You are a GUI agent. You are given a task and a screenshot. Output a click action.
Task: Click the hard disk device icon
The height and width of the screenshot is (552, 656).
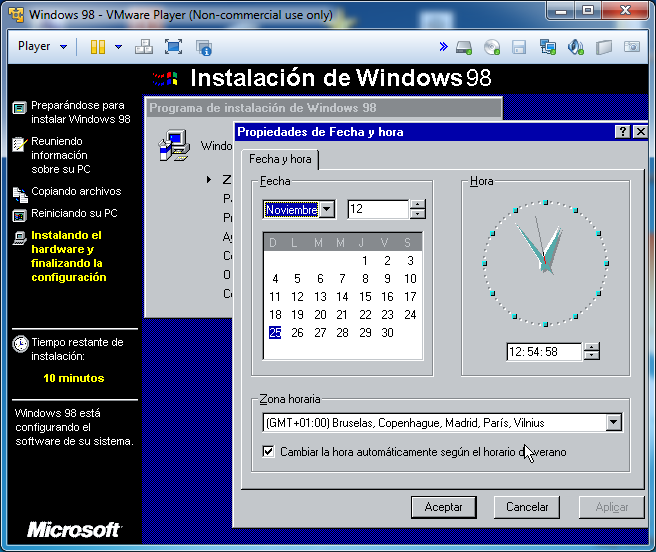[464, 47]
